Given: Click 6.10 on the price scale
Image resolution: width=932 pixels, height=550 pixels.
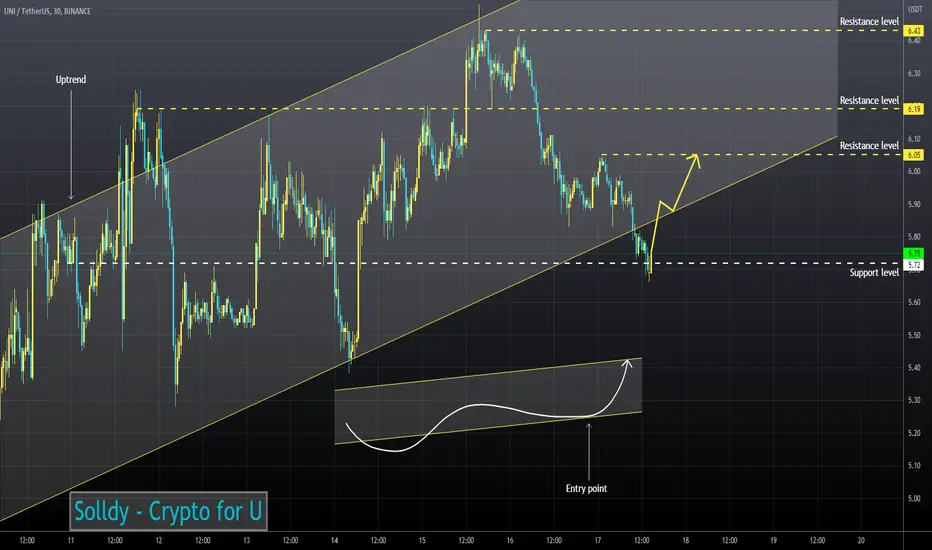Looking at the screenshot, I should [914, 139].
